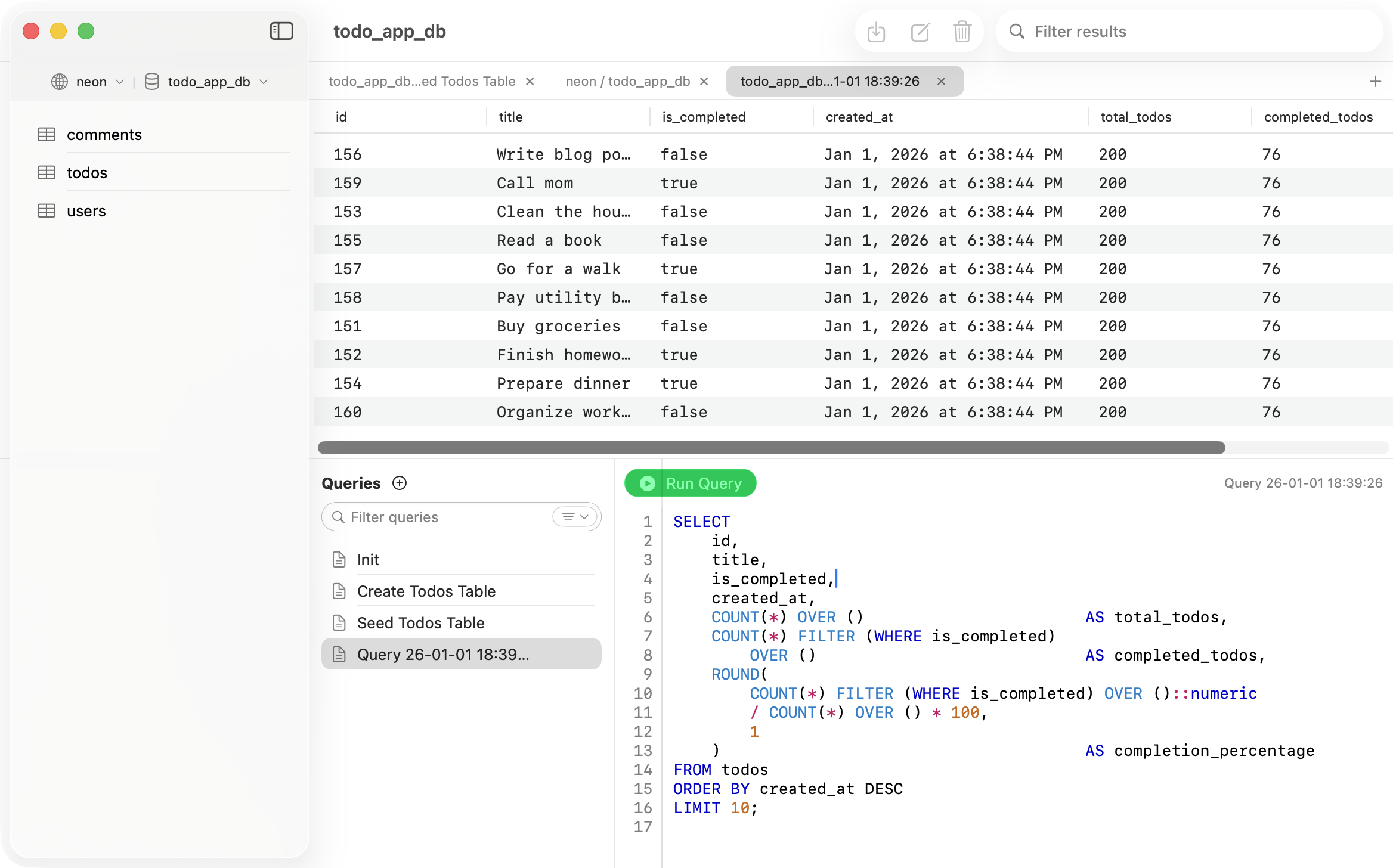The height and width of the screenshot is (868, 1393).
Task: Click the comments table icon
Action: point(47,135)
